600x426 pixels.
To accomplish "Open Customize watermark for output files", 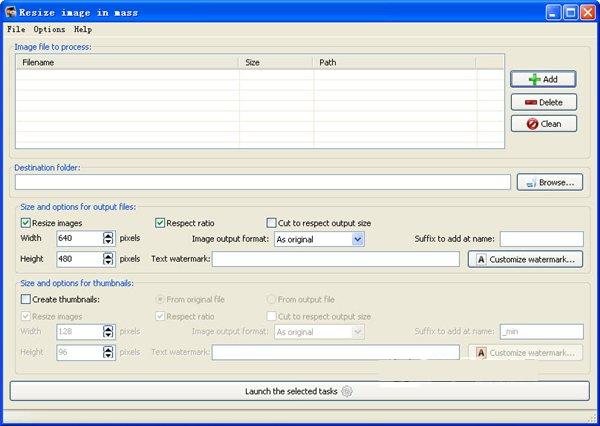I will point(525,260).
